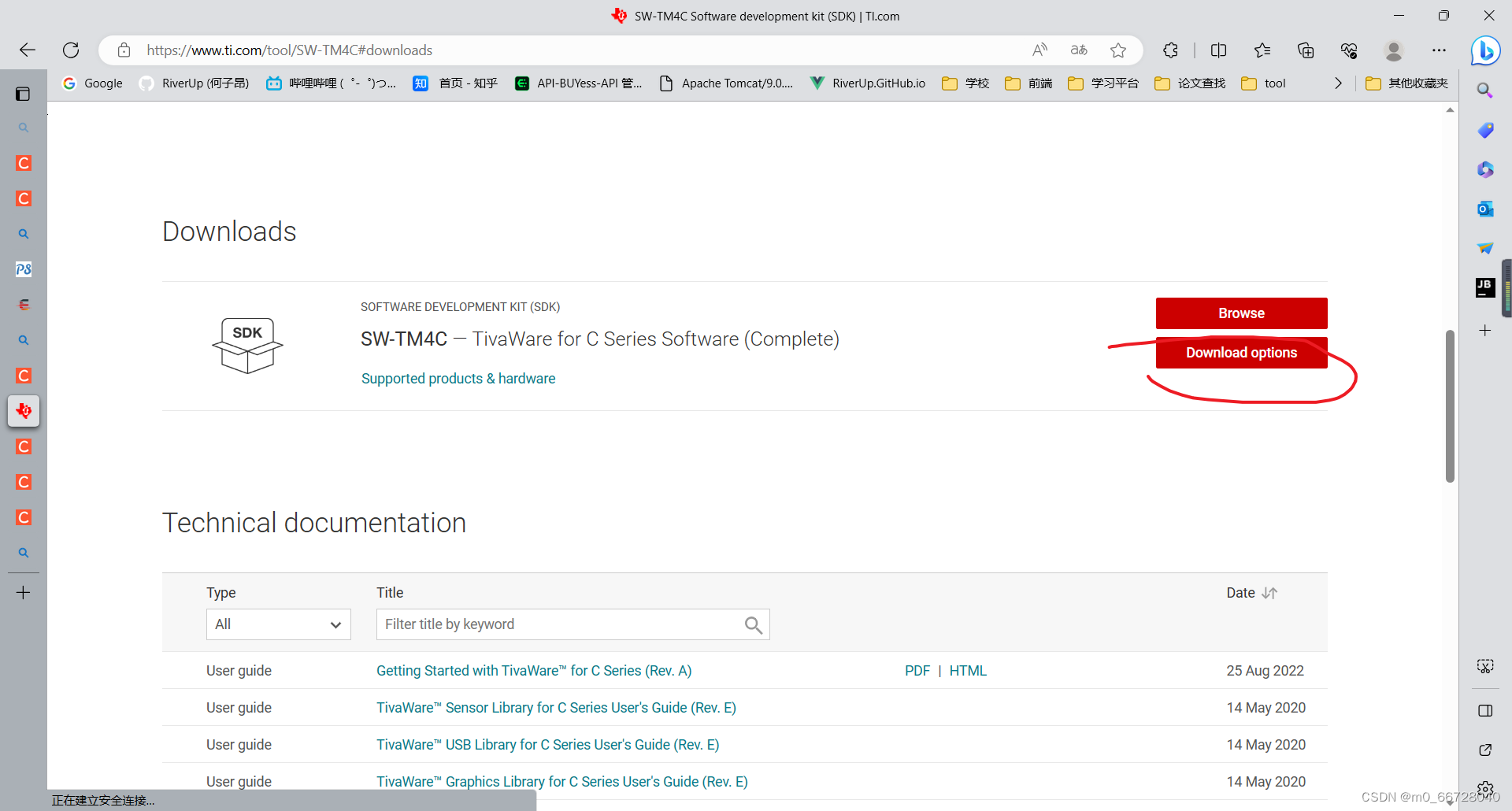Screen dimensions: 1512x811
Task: Toggle sidebar visibility icon
Action: point(1485,711)
